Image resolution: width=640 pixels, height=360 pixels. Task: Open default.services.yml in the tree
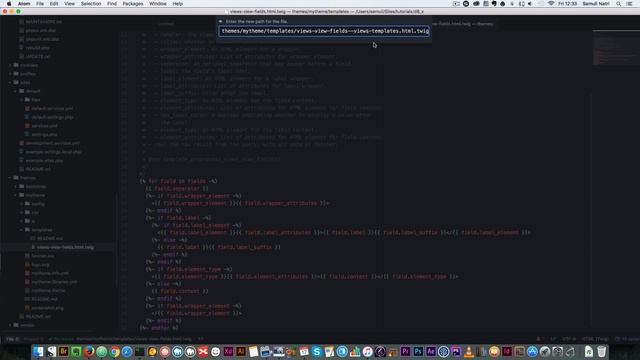click(52, 109)
